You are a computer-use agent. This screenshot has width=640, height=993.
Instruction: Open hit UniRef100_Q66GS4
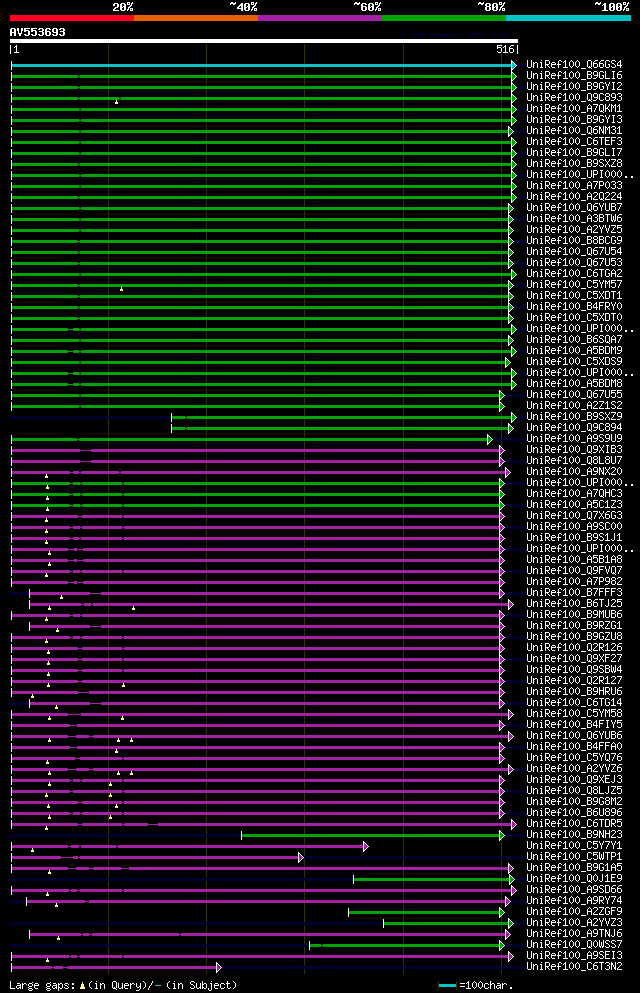tap(574, 65)
